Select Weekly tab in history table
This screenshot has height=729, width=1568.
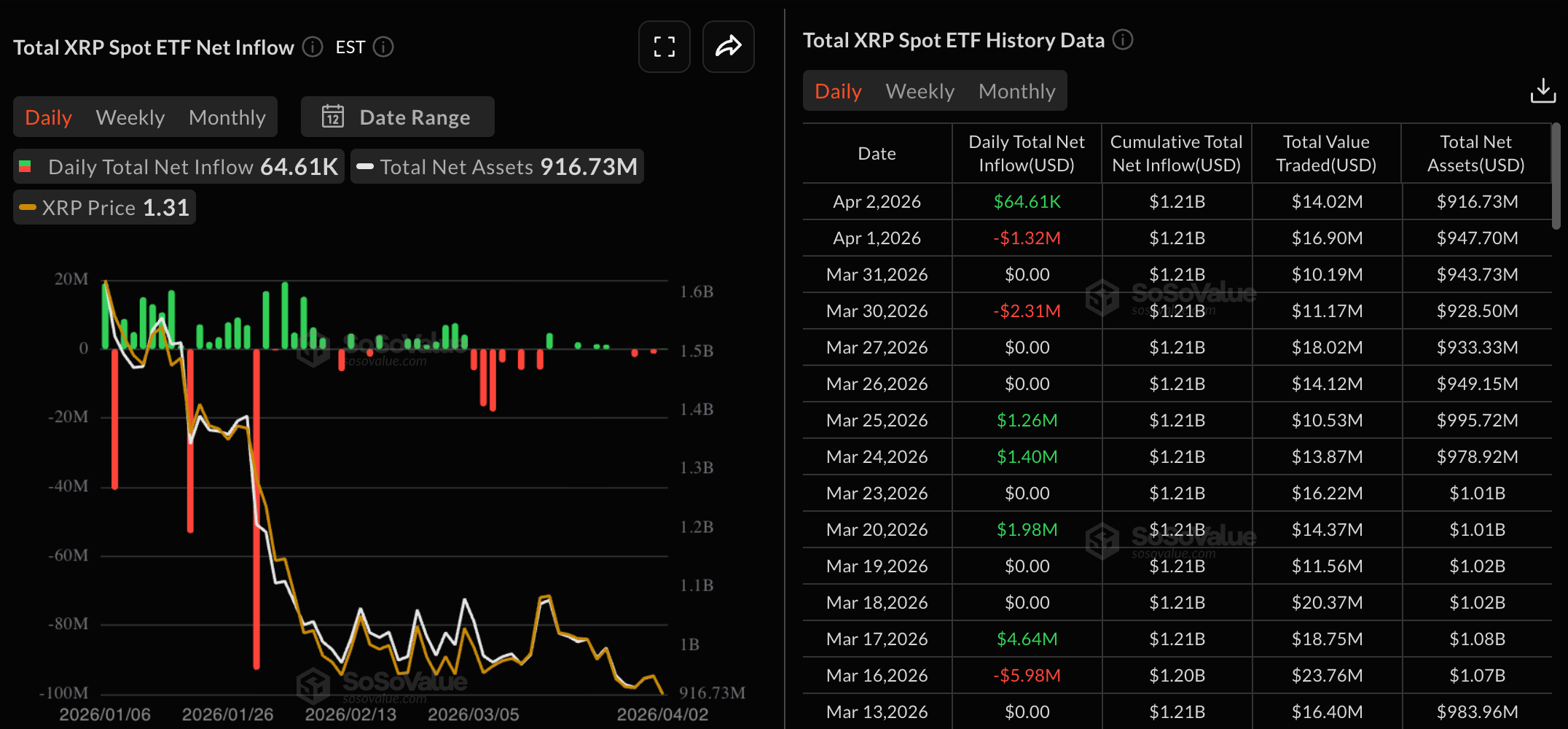click(920, 91)
